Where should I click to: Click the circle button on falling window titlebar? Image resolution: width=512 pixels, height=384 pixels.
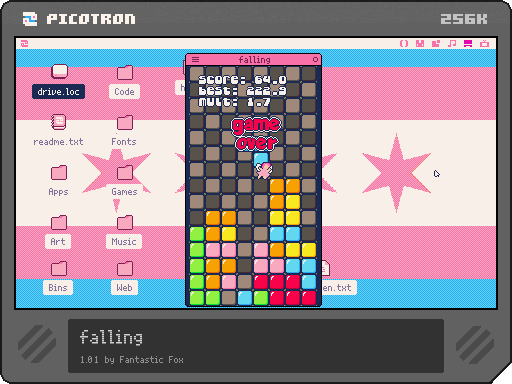(315, 60)
